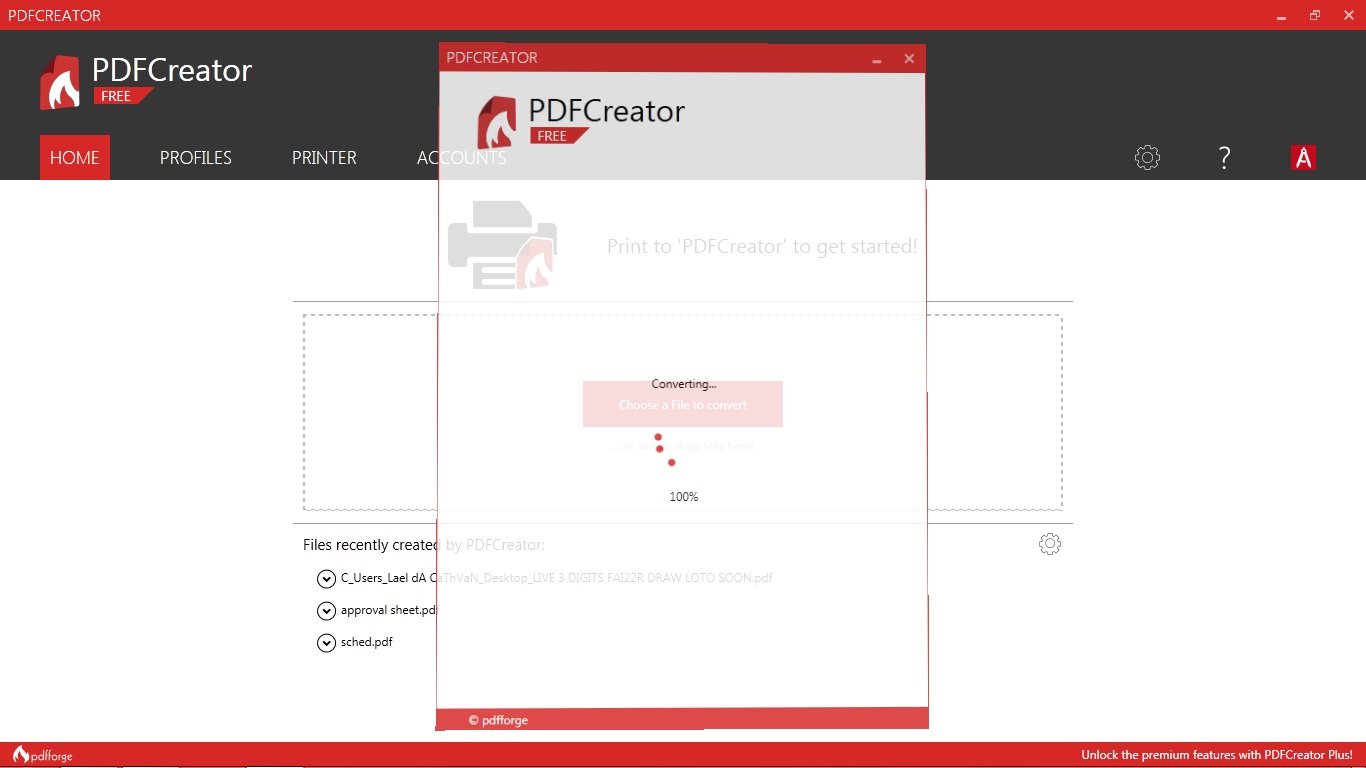
Task: Close the converting PDFCreator dialog
Action: point(909,59)
